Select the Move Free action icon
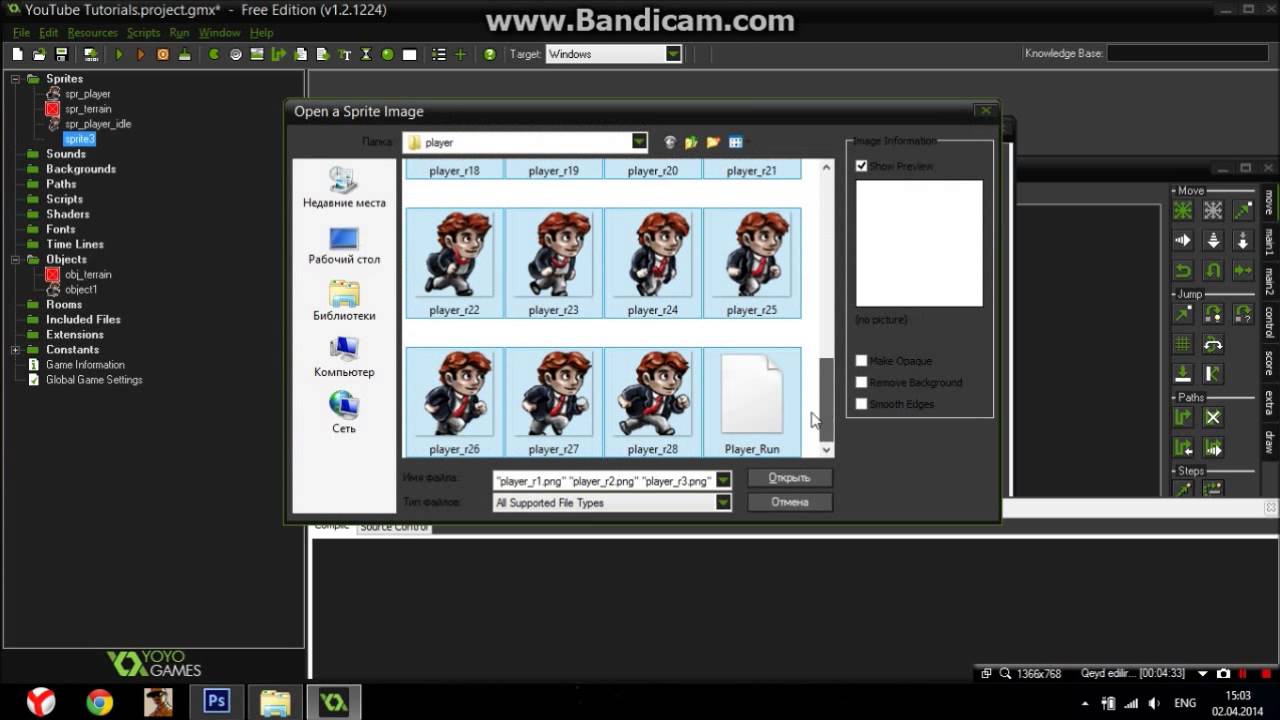1280x720 pixels. (x=1213, y=210)
